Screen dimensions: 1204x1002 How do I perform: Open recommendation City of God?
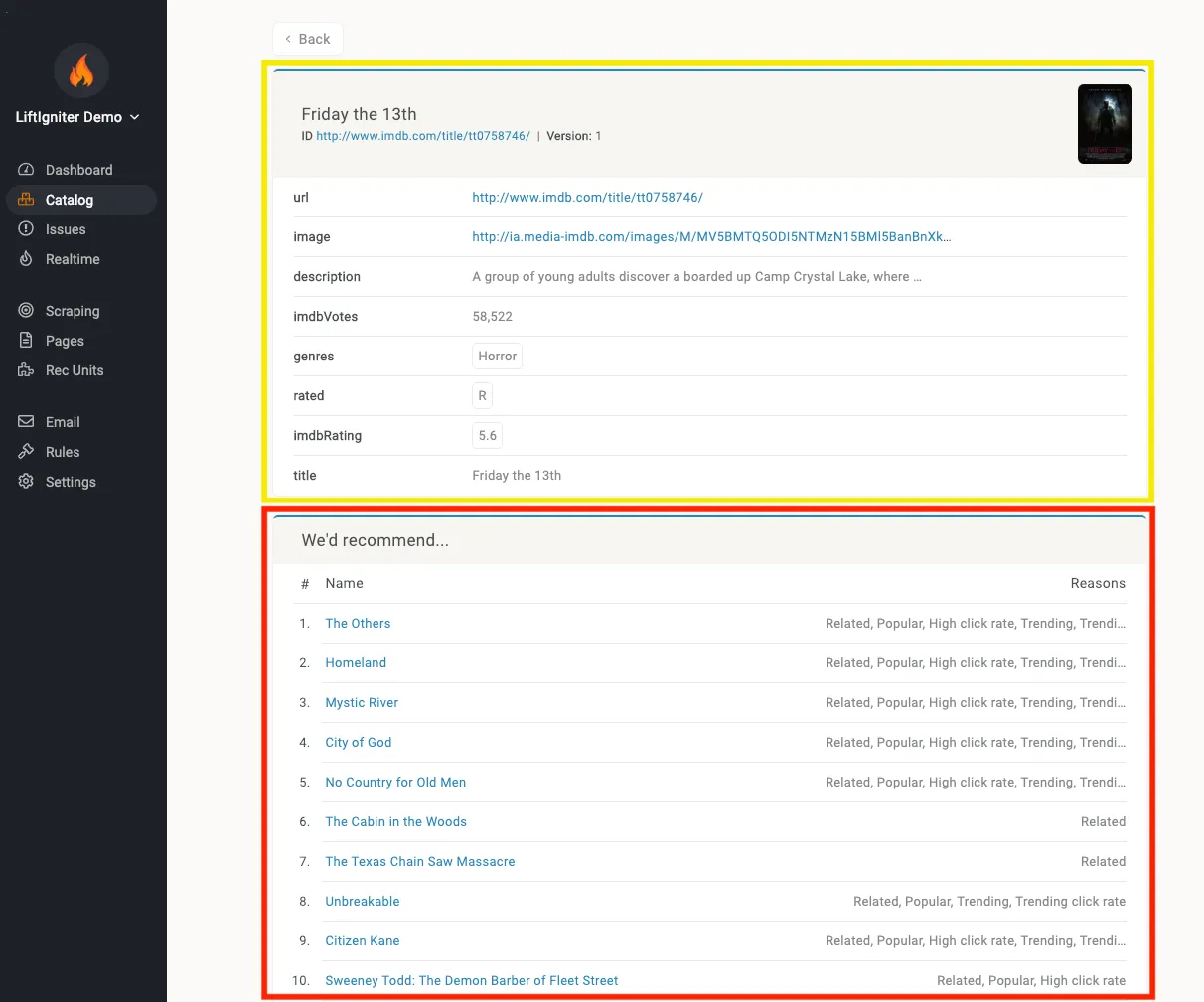[x=359, y=743]
